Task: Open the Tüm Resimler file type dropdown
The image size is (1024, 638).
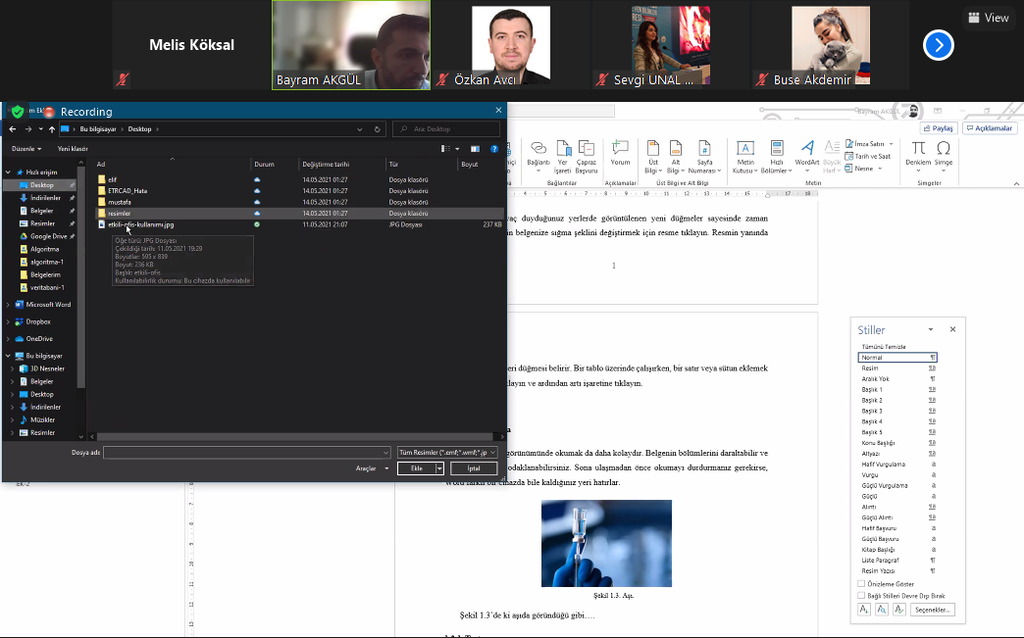Action: pyautogui.click(x=448, y=453)
